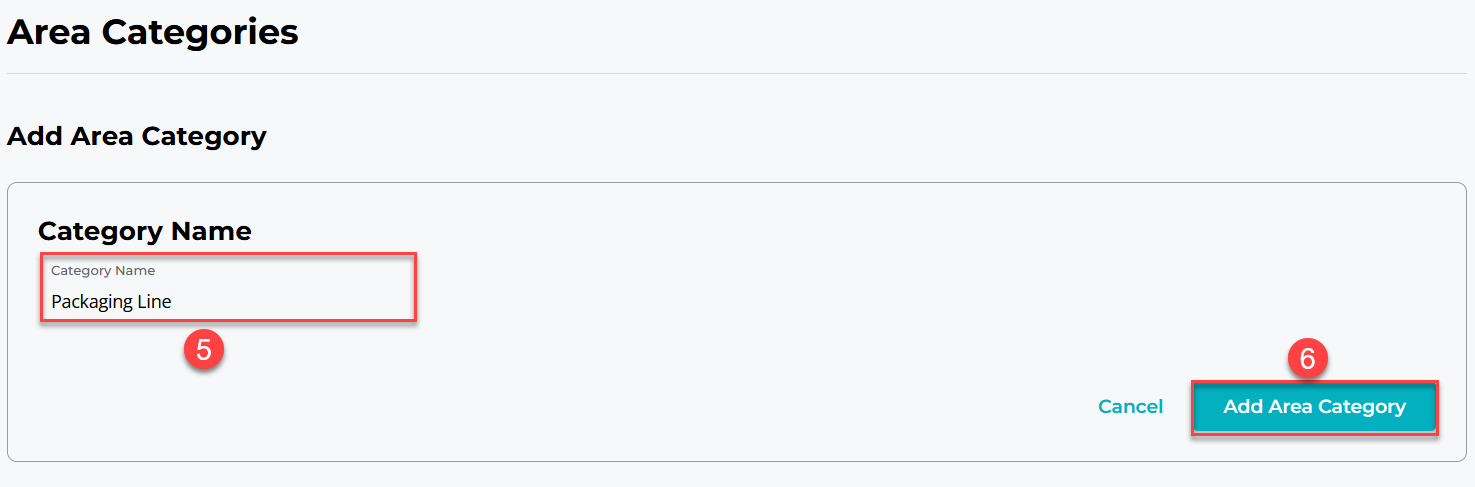
Task: Click the Packaging Line text in field
Action: coord(111,301)
